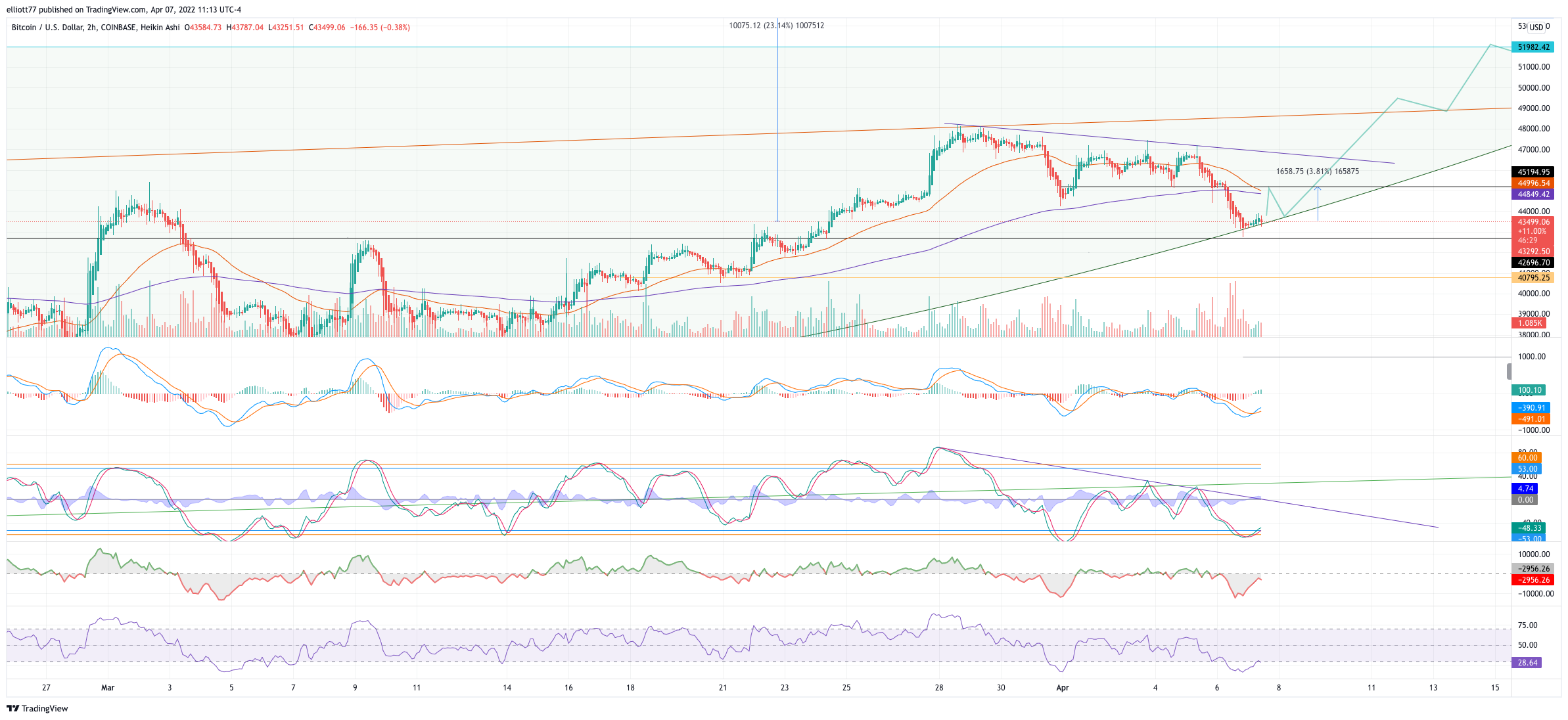Select the purple 44849.42 moving average label
This screenshot has width=1568, height=720.
tap(1533, 194)
